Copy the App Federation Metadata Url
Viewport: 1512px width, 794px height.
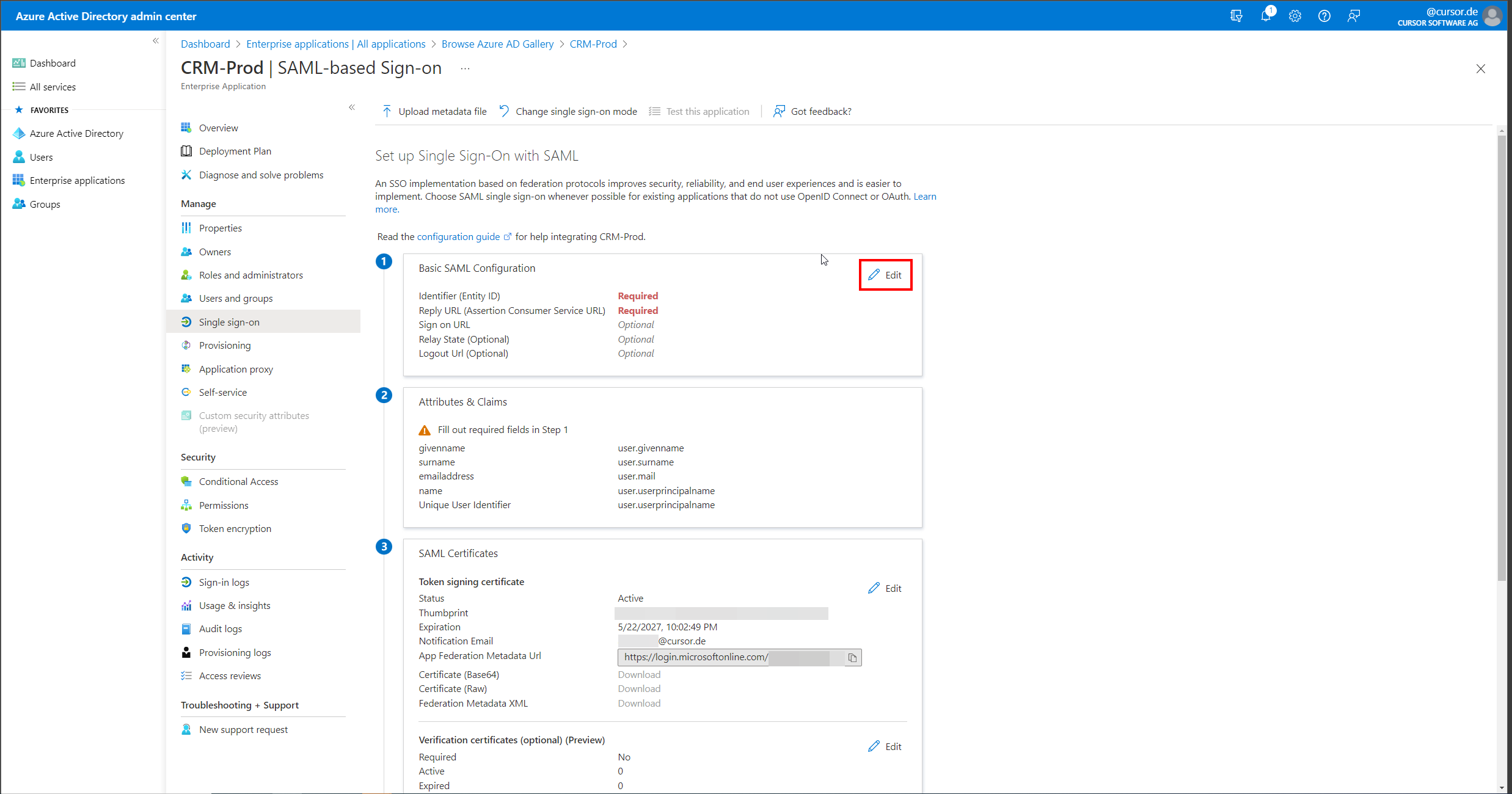coord(852,658)
